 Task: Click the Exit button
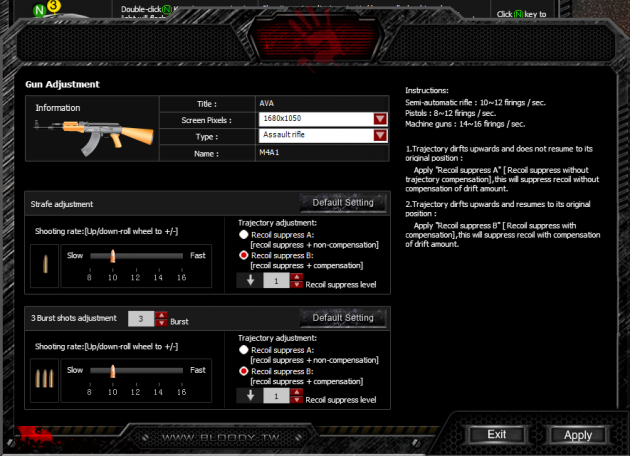[496, 435]
